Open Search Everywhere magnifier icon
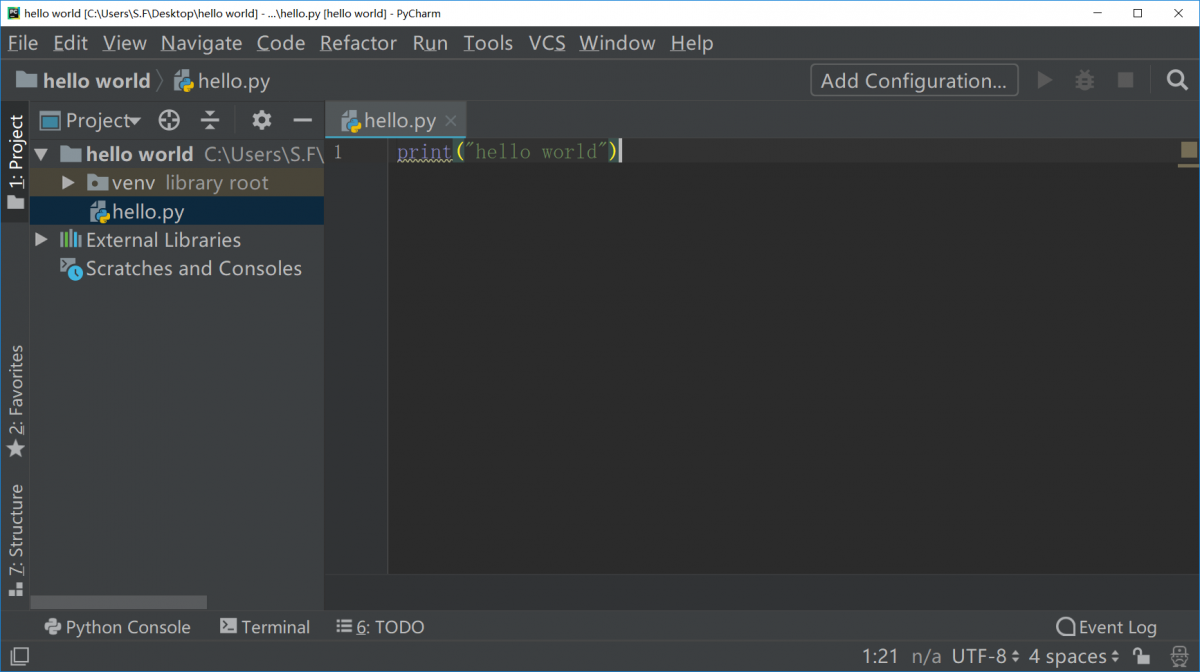 click(x=1177, y=80)
